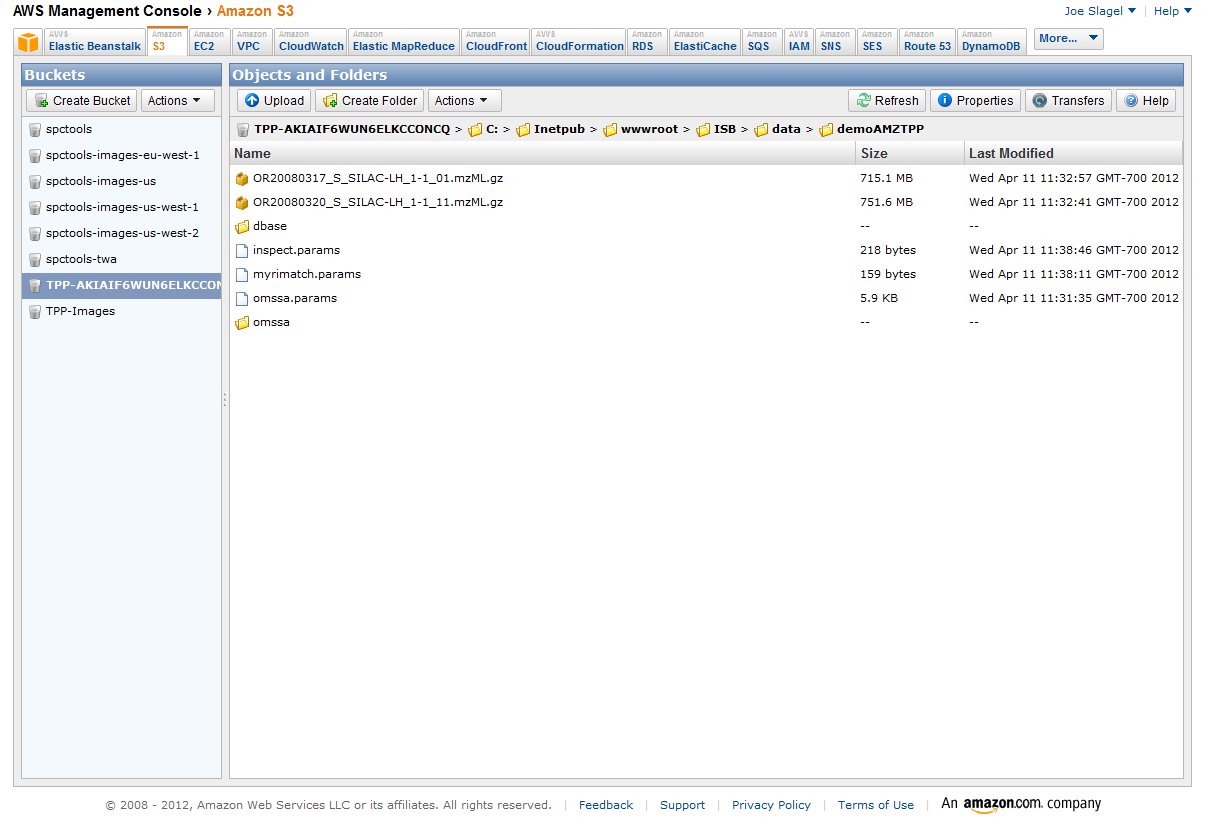Screen dimensions: 1208x832
Task: Open the ElastiCache tab
Action: [705, 41]
